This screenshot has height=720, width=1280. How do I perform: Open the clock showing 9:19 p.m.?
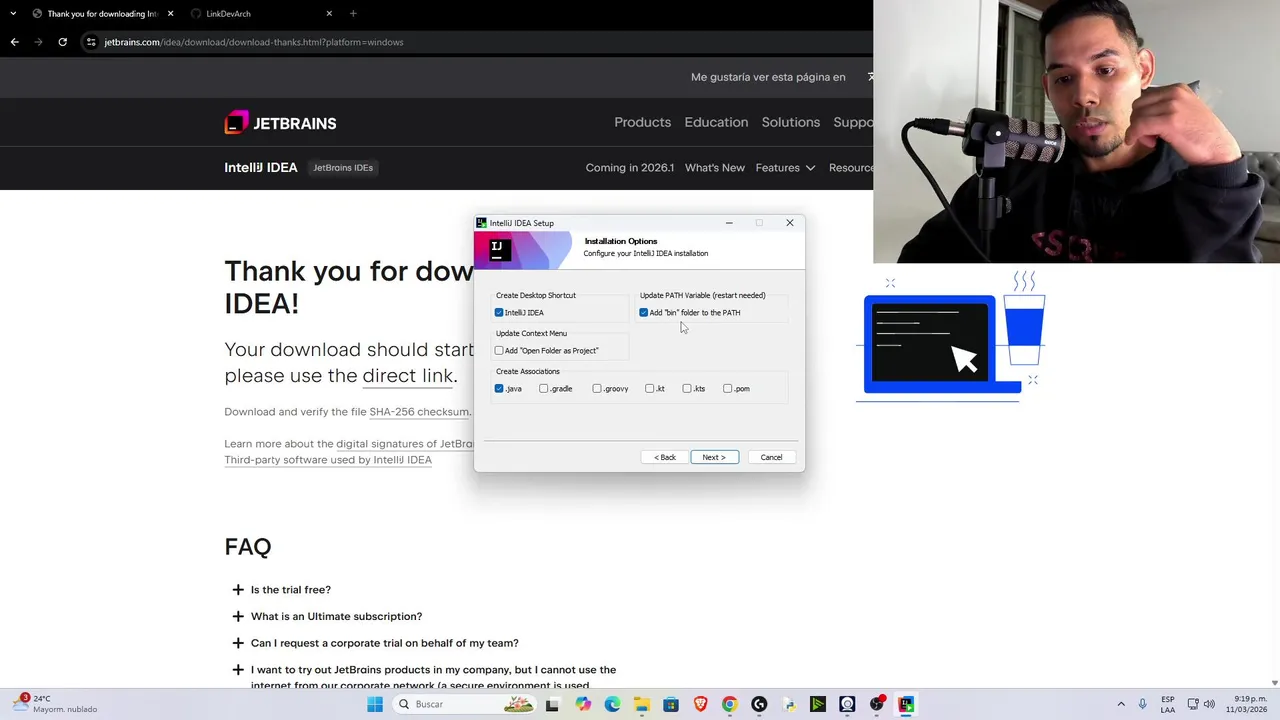(1246, 705)
